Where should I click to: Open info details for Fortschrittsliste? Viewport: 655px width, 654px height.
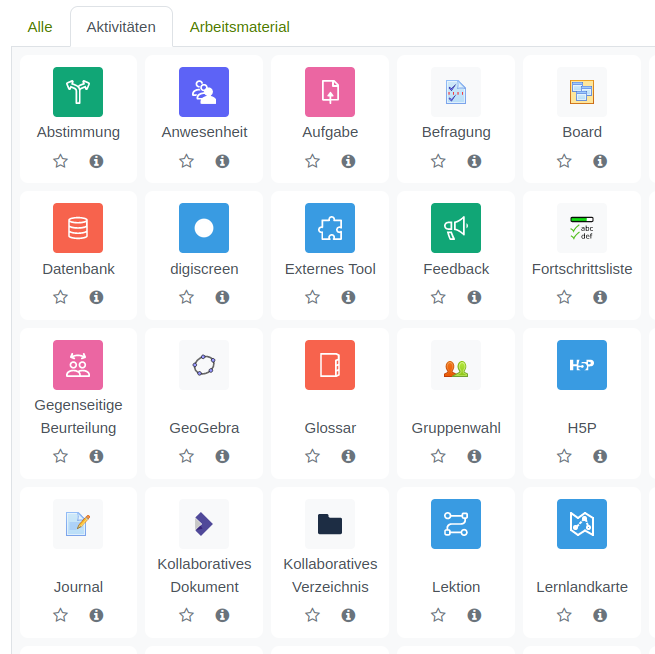click(x=600, y=297)
